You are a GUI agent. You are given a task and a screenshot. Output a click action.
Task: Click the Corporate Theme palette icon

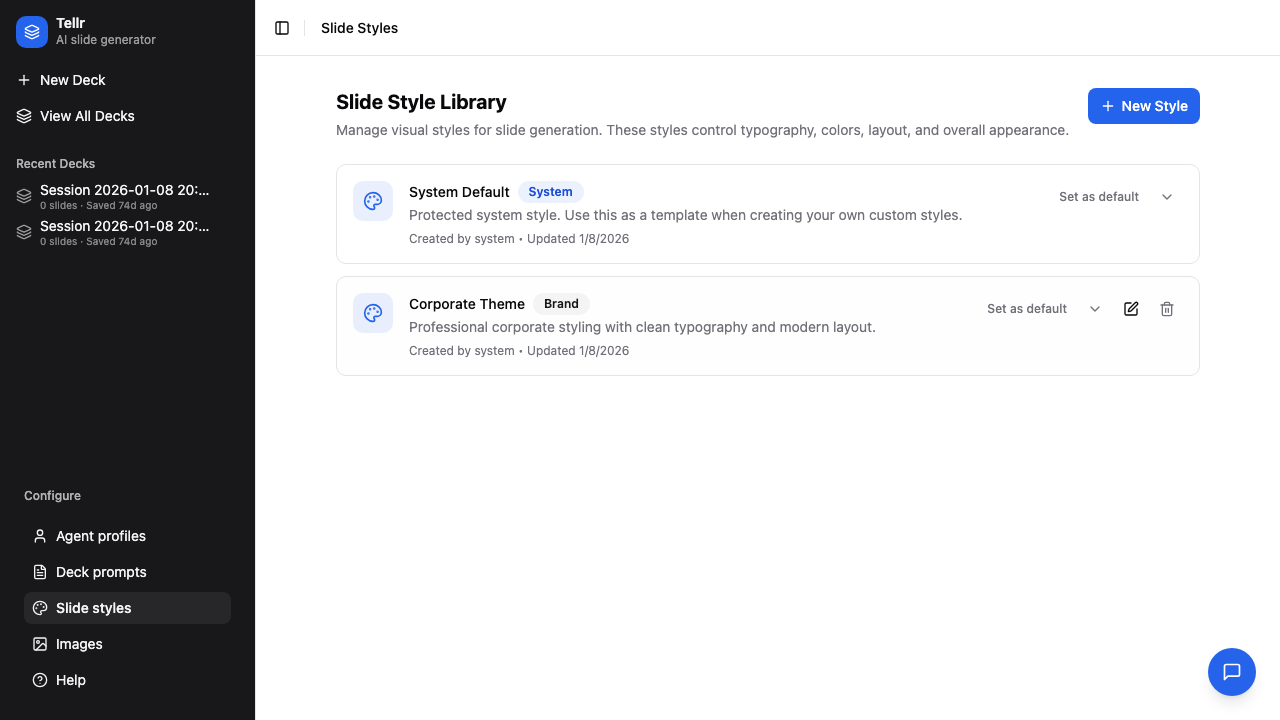tap(373, 313)
